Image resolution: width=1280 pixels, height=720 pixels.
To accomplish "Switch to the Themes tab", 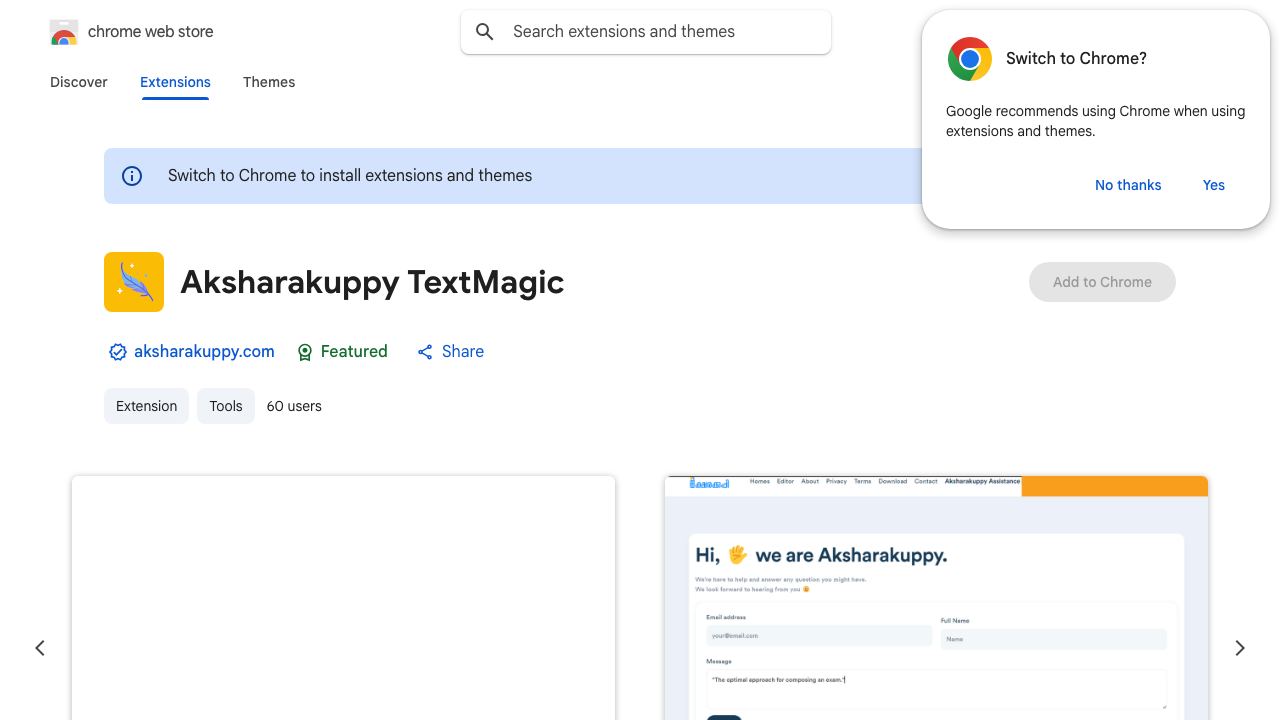I will click(269, 82).
